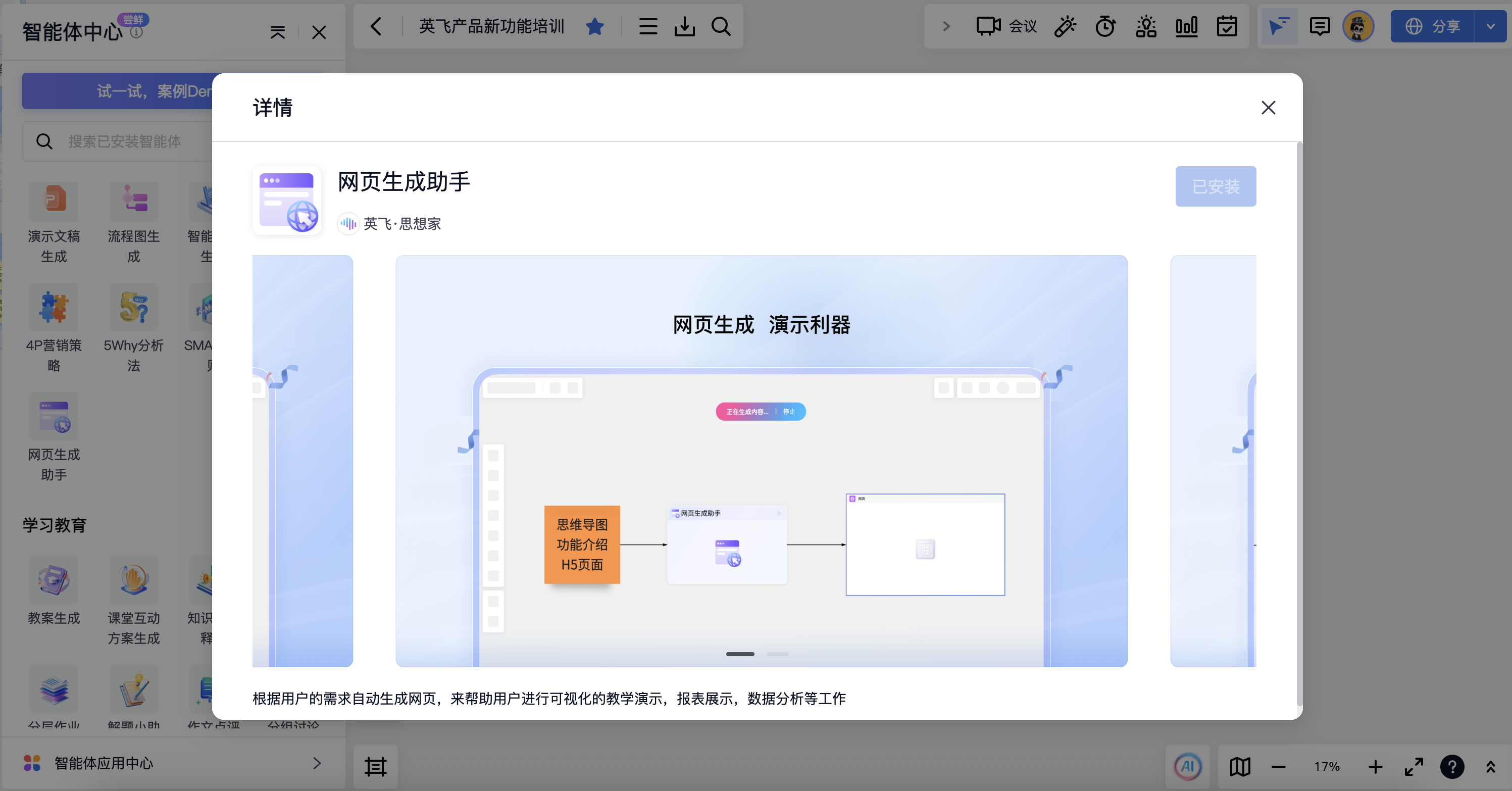Click the 已安装 button
This screenshot has width=1512, height=791.
tap(1216, 186)
